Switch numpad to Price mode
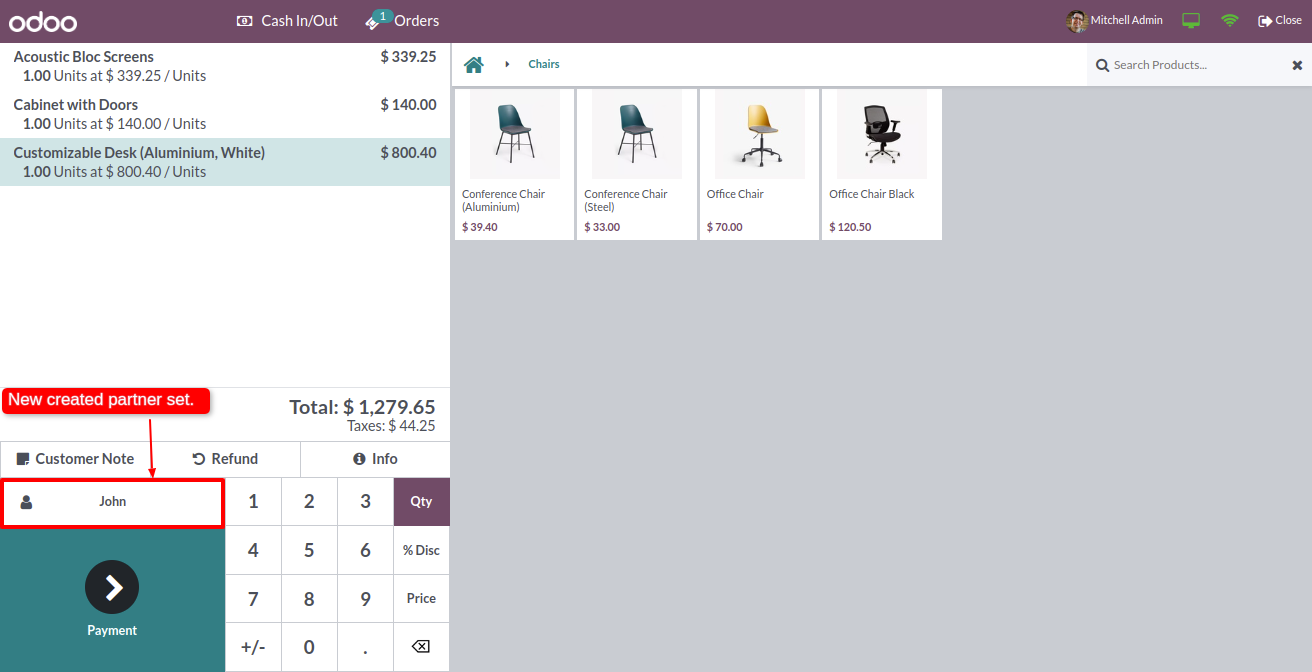1312x672 pixels. (x=421, y=599)
